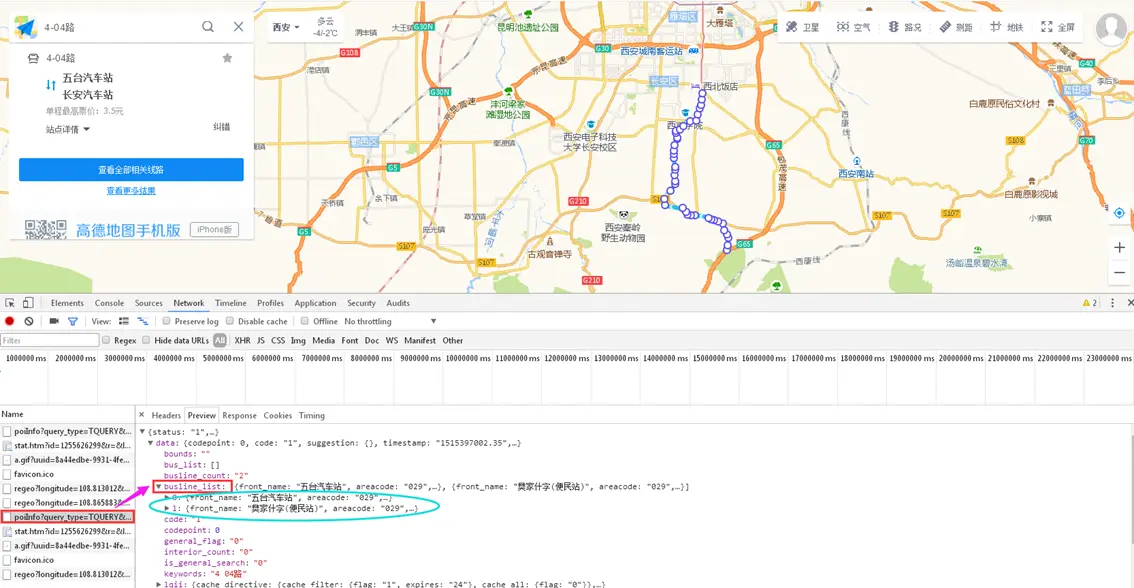Click the 纠错 error report link
Viewport: 1134px width, 588px height.
(x=221, y=127)
